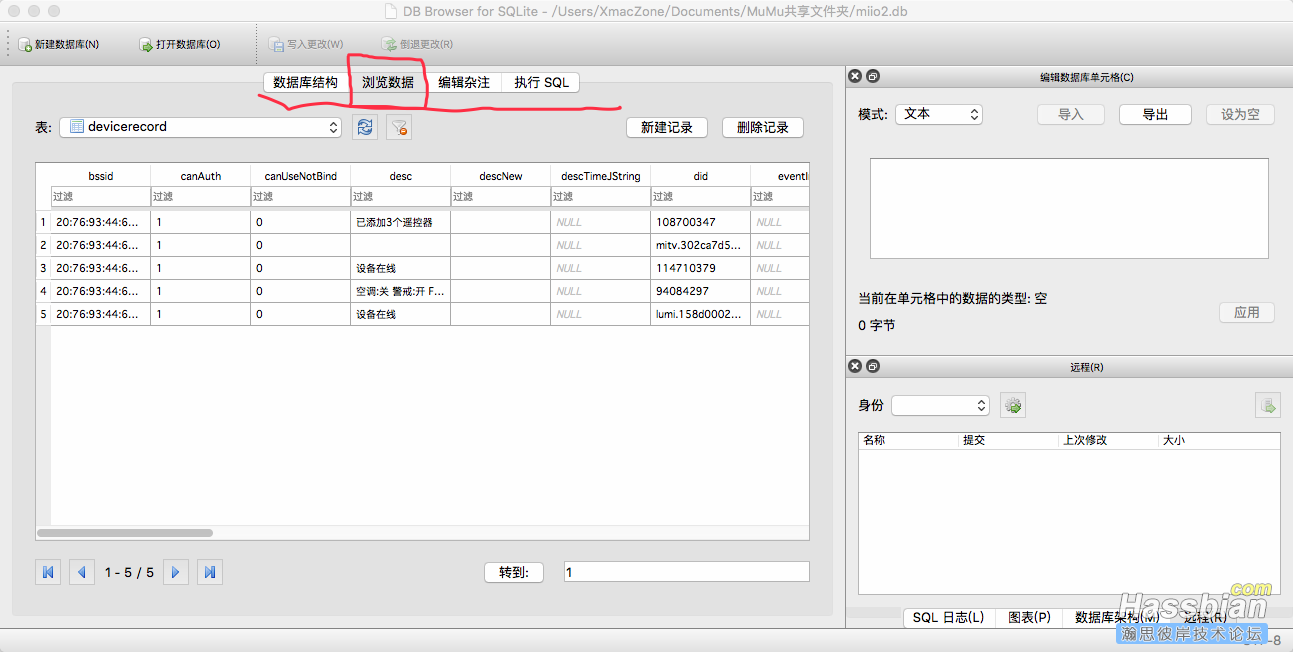Click the 应用 button
Screen dimensions: 1293x652
(x=1246, y=312)
